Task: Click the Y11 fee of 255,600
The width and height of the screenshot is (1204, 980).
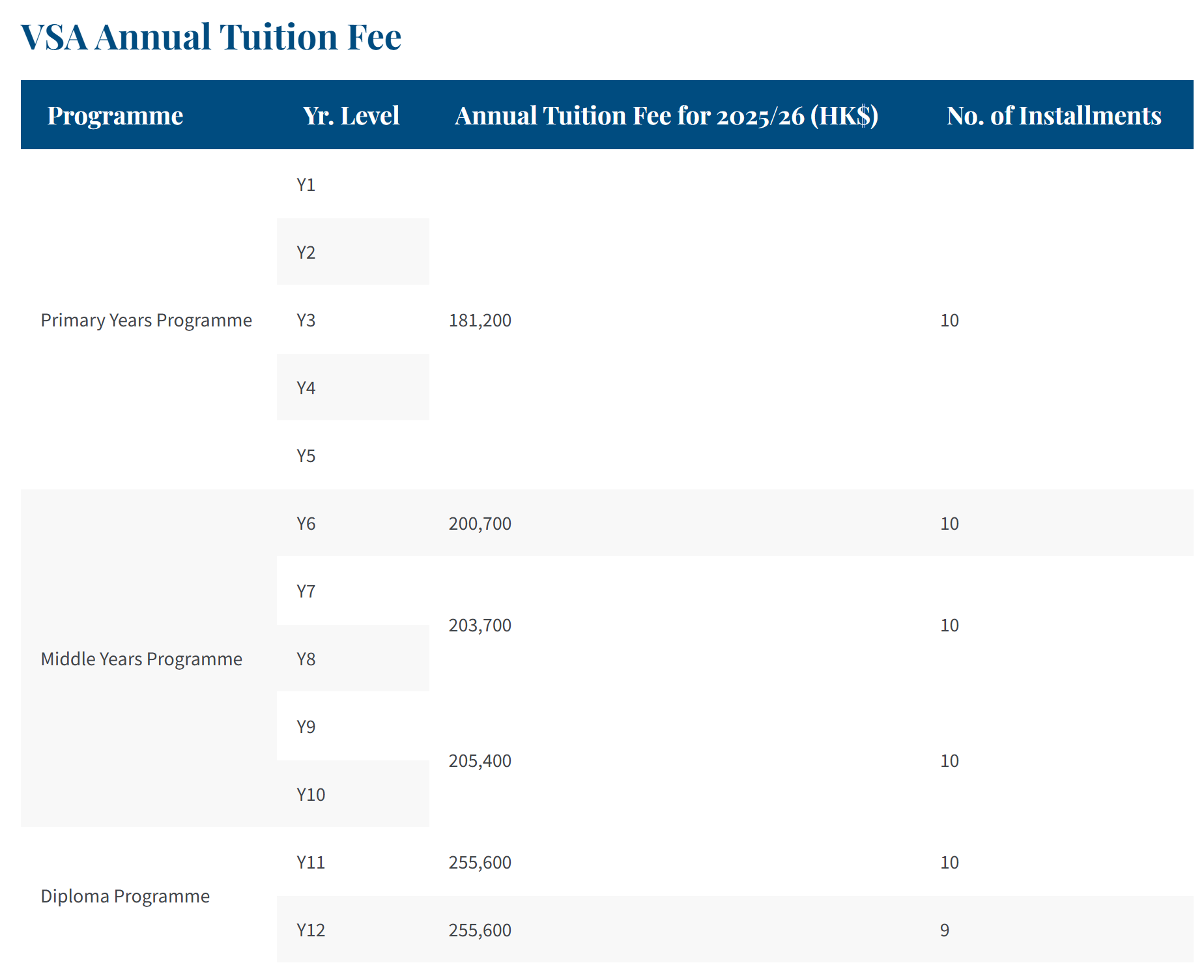Action: click(x=480, y=862)
